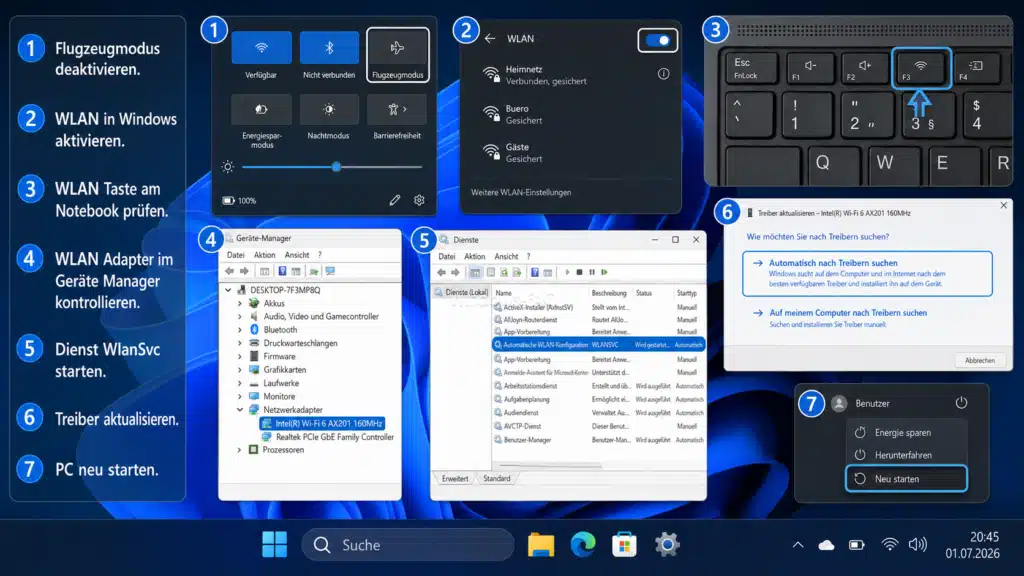Image resolution: width=1024 pixels, height=576 pixels.
Task: Open settings gear in quick settings panel
Action: coord(419,200)
